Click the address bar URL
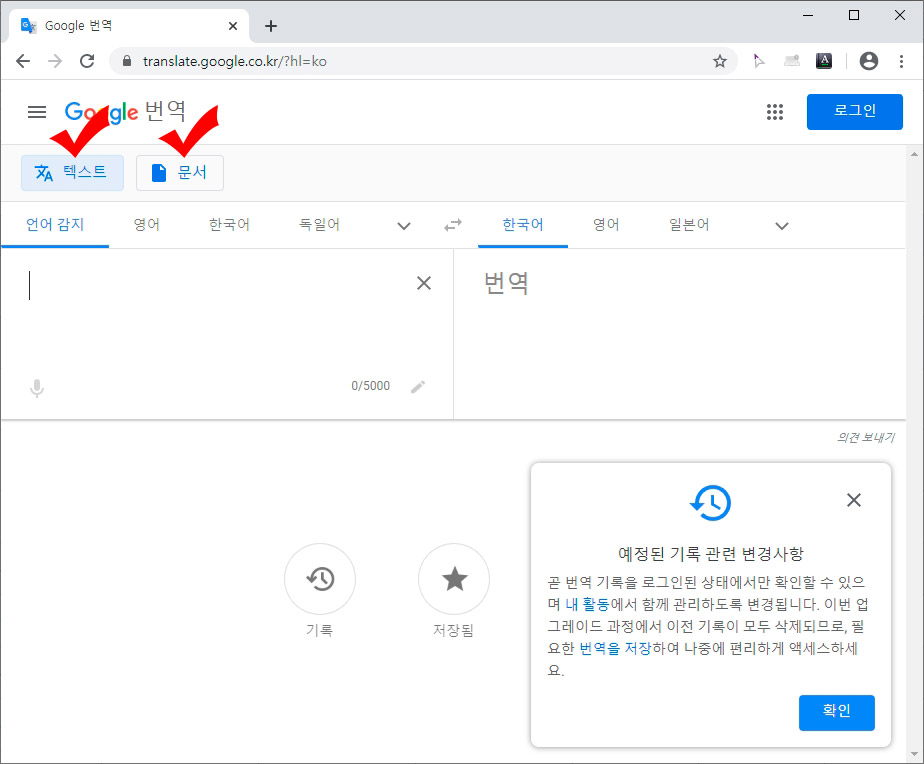 click(235, 61)
